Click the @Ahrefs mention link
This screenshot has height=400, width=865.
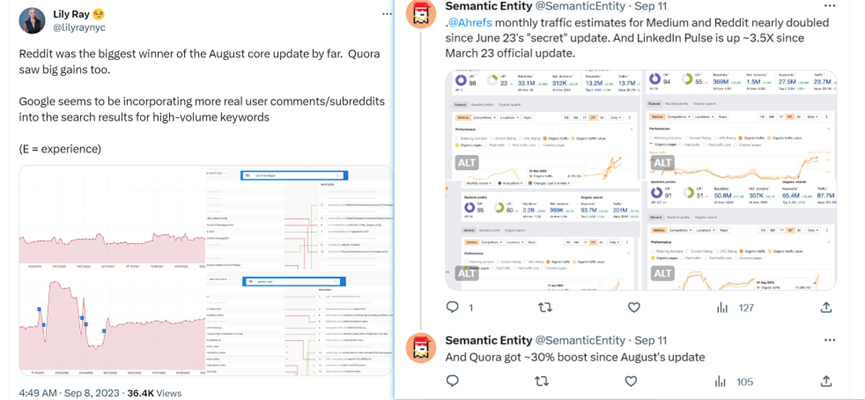(x=470, y=23)
